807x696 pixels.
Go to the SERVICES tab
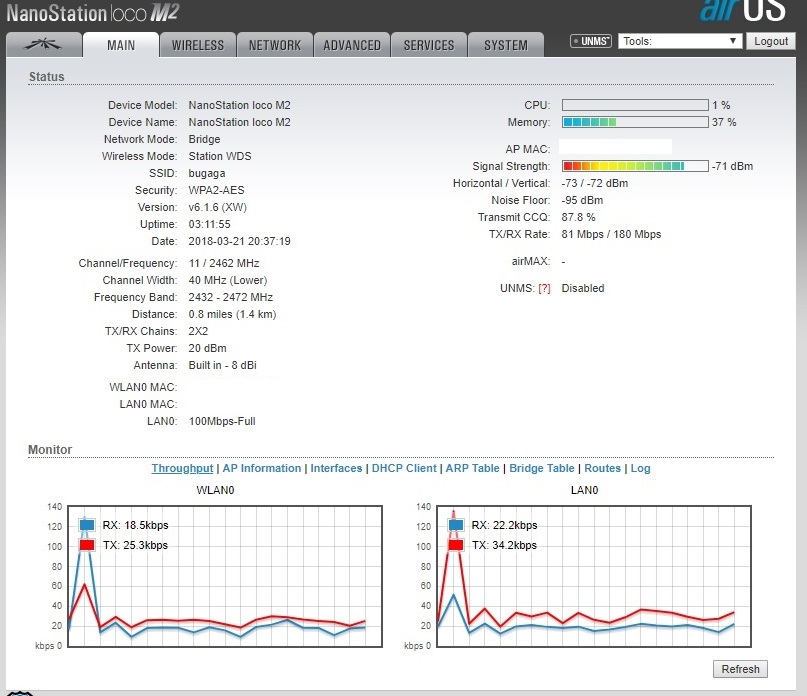429,45
